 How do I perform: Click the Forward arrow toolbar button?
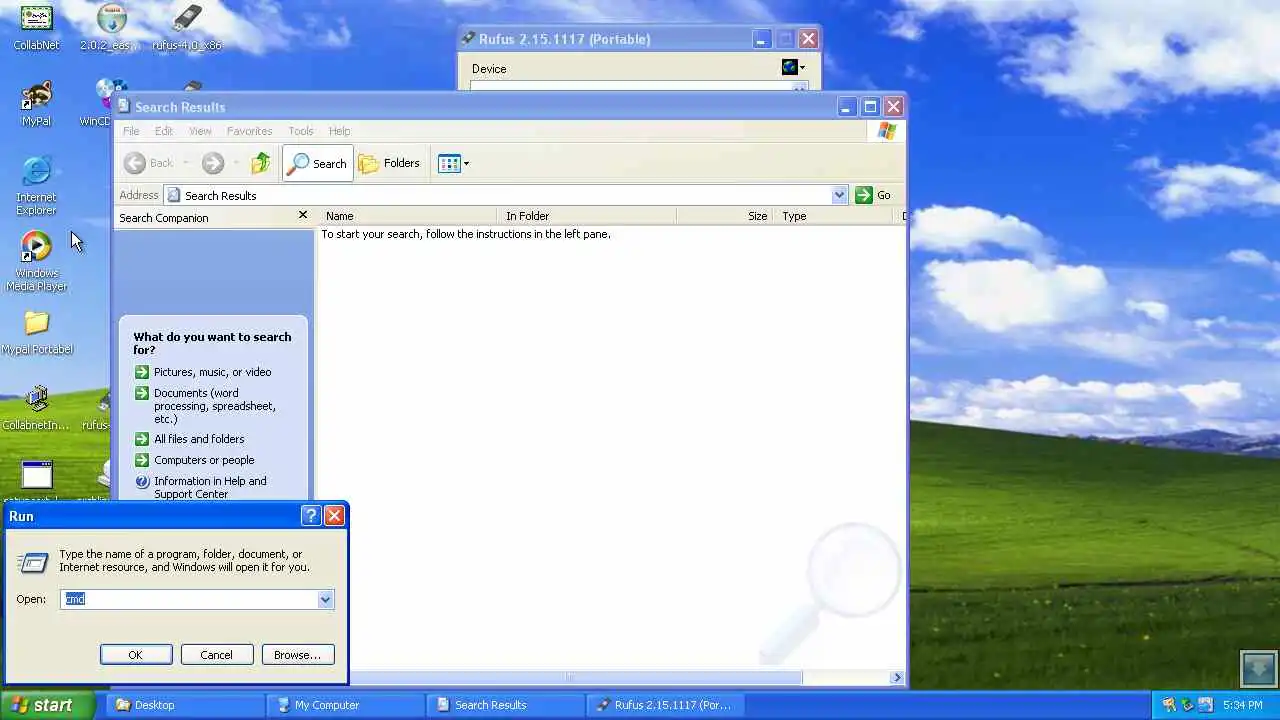(212, 163)
